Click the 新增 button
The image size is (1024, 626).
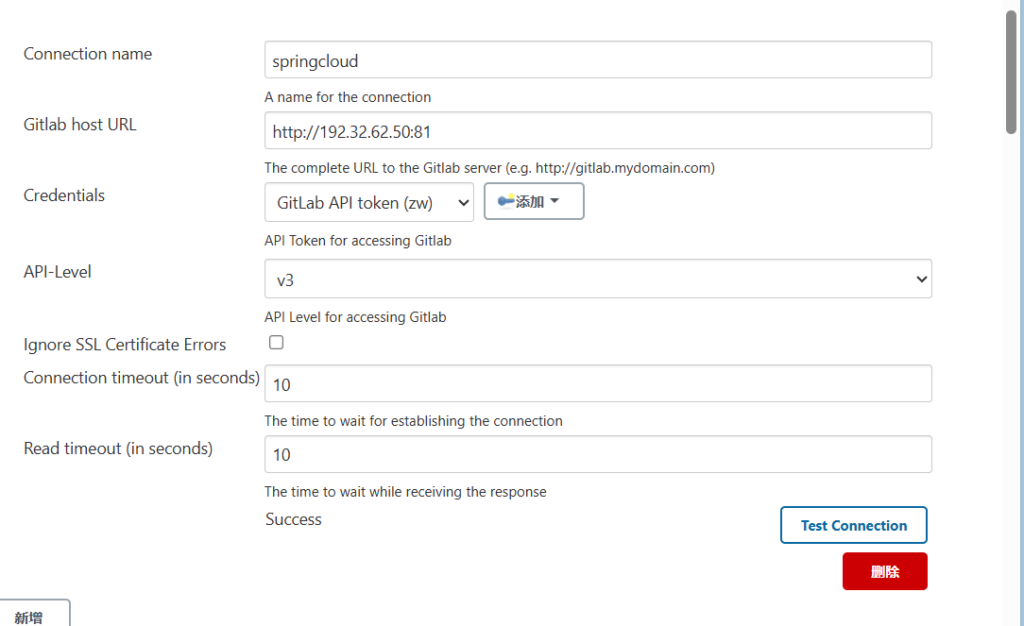pyautogui.click(x=30, y=617)
